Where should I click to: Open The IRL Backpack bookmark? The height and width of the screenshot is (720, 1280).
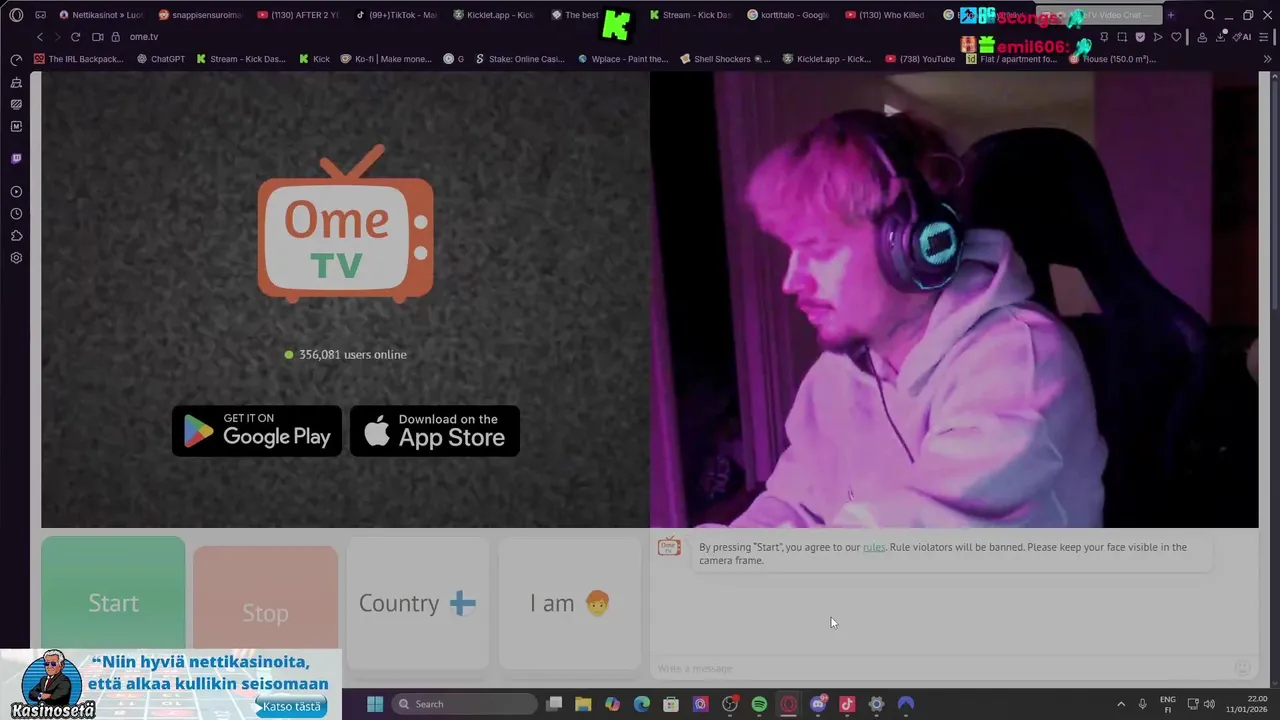78,59
